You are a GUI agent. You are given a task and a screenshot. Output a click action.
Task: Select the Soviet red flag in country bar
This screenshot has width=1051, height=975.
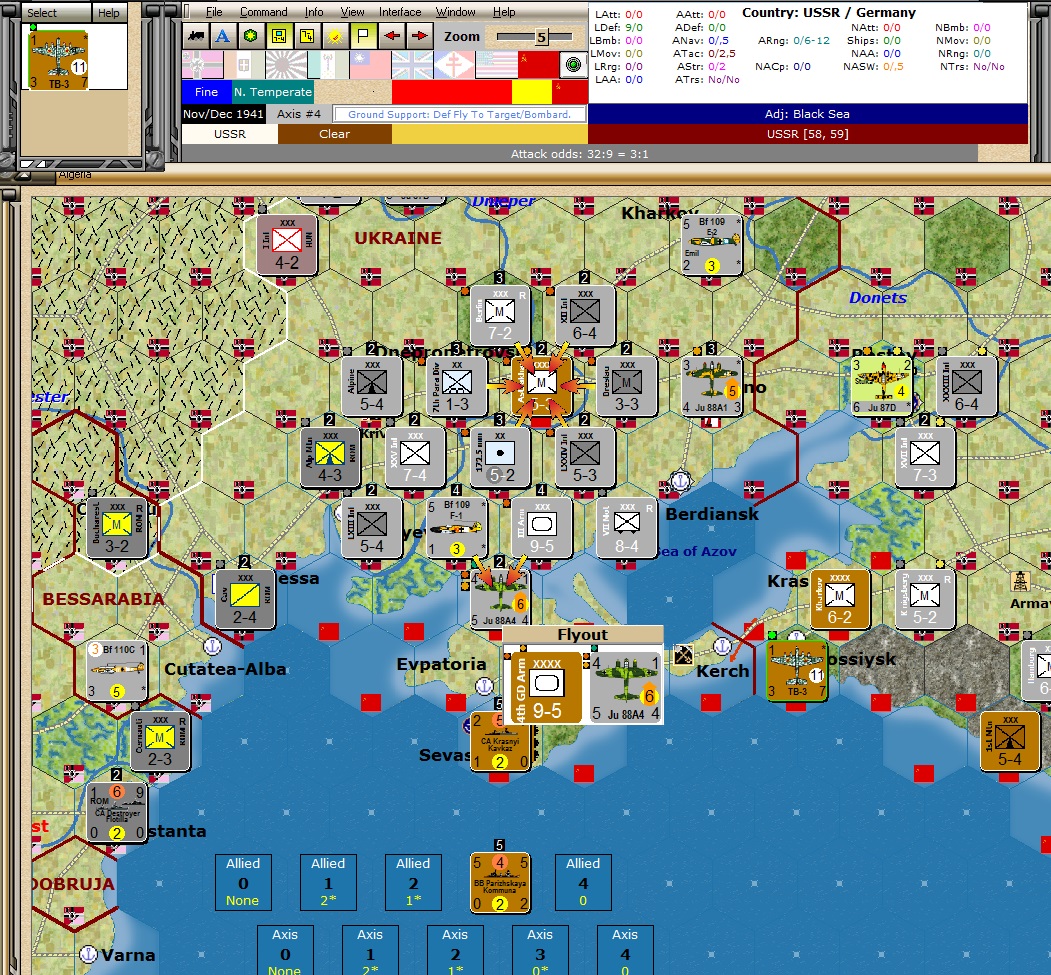click(x=538, y=65)
